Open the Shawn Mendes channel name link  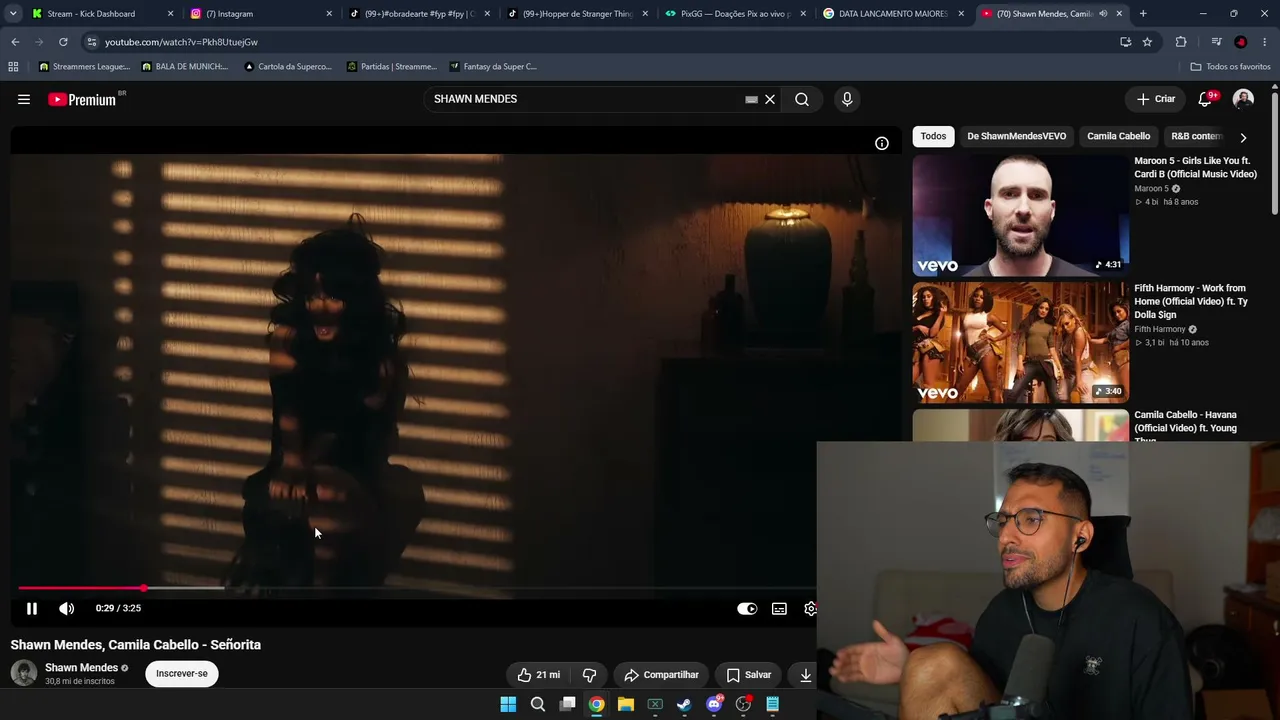tap(82, 667)
